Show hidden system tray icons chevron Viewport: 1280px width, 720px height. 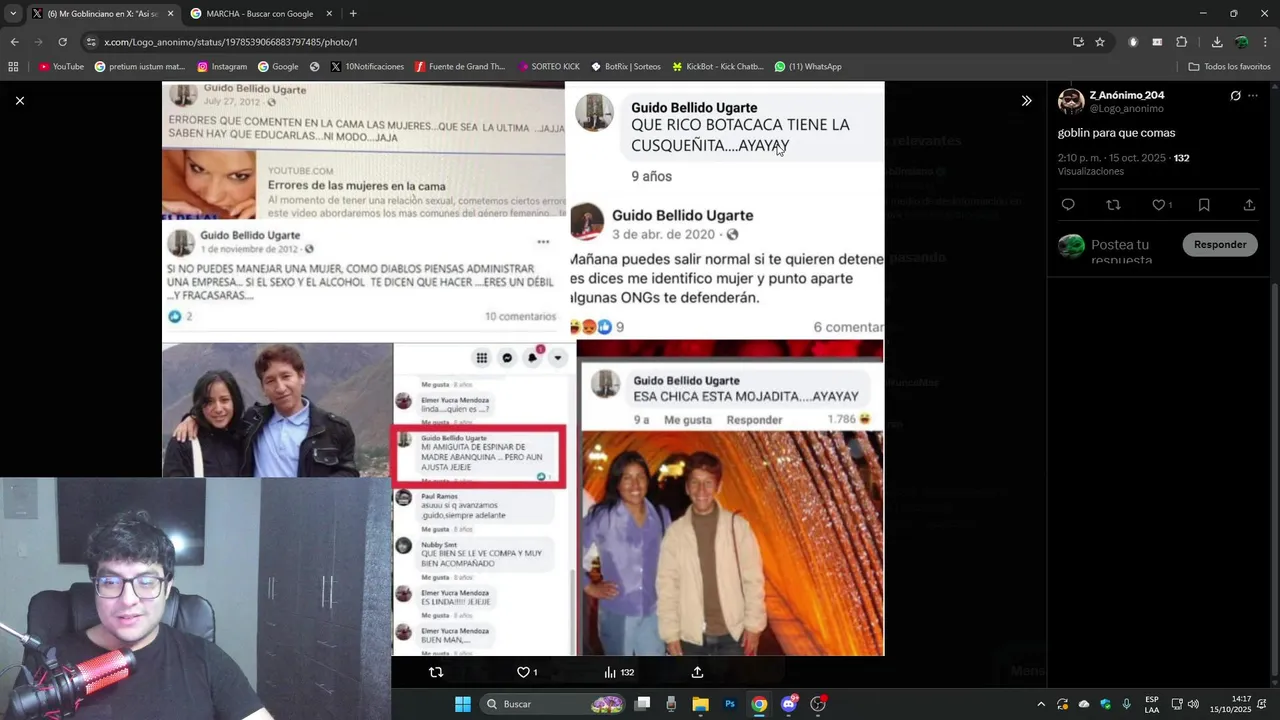tap(1041, 704)
